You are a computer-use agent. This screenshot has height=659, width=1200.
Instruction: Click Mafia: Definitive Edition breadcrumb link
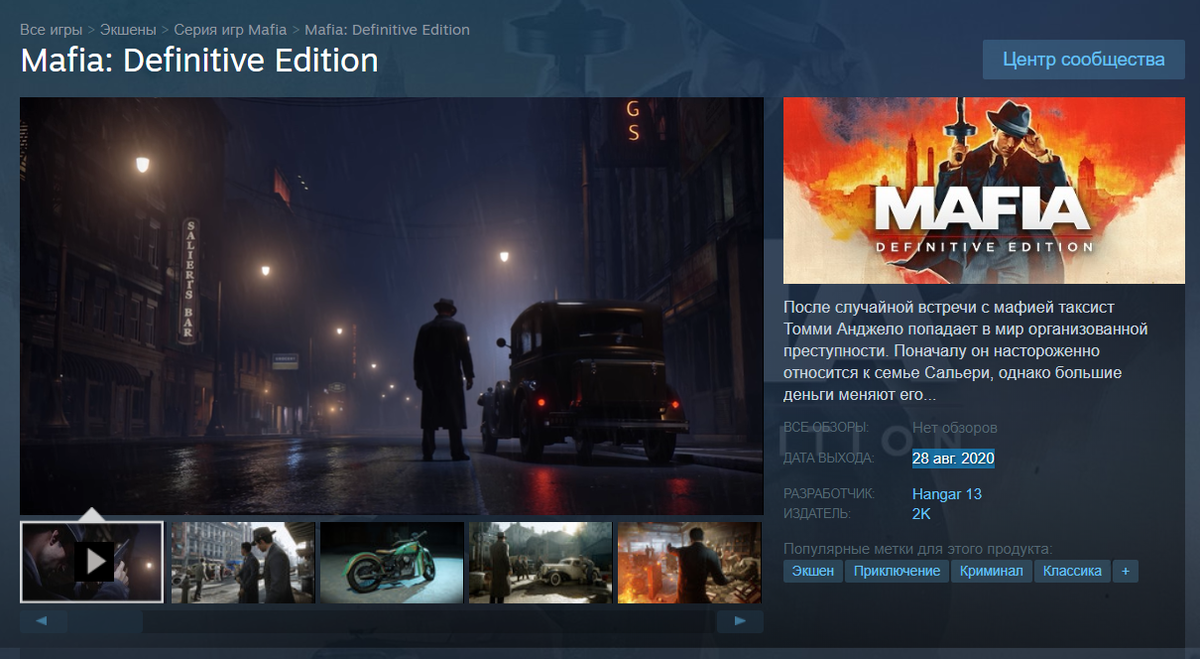pyautogui.click(x=387, y=30)
